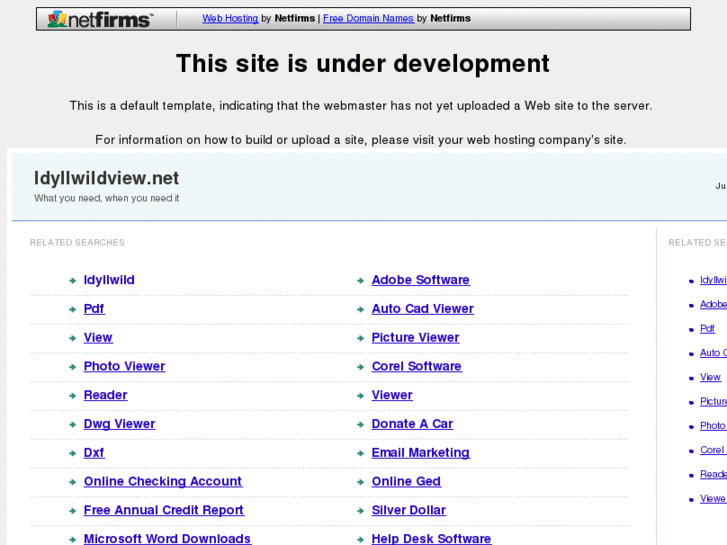Open the Donate A Car link
Image resolution: width=727 pixels, height=545 pixels.
click(412, 423)
